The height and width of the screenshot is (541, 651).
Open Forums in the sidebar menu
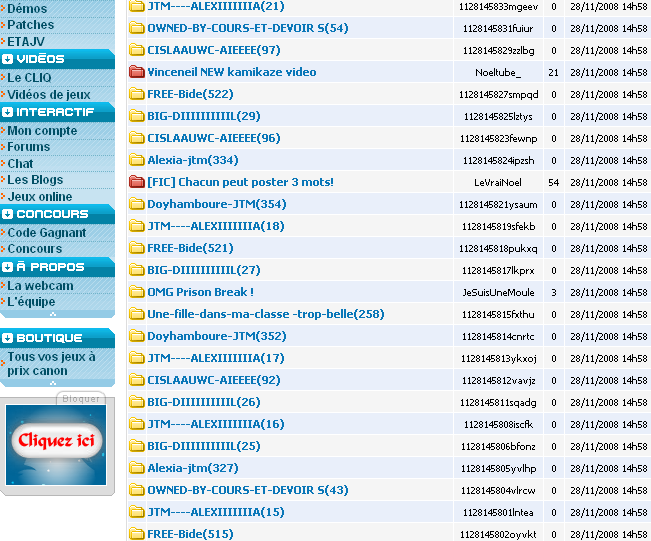click(29, 147)
